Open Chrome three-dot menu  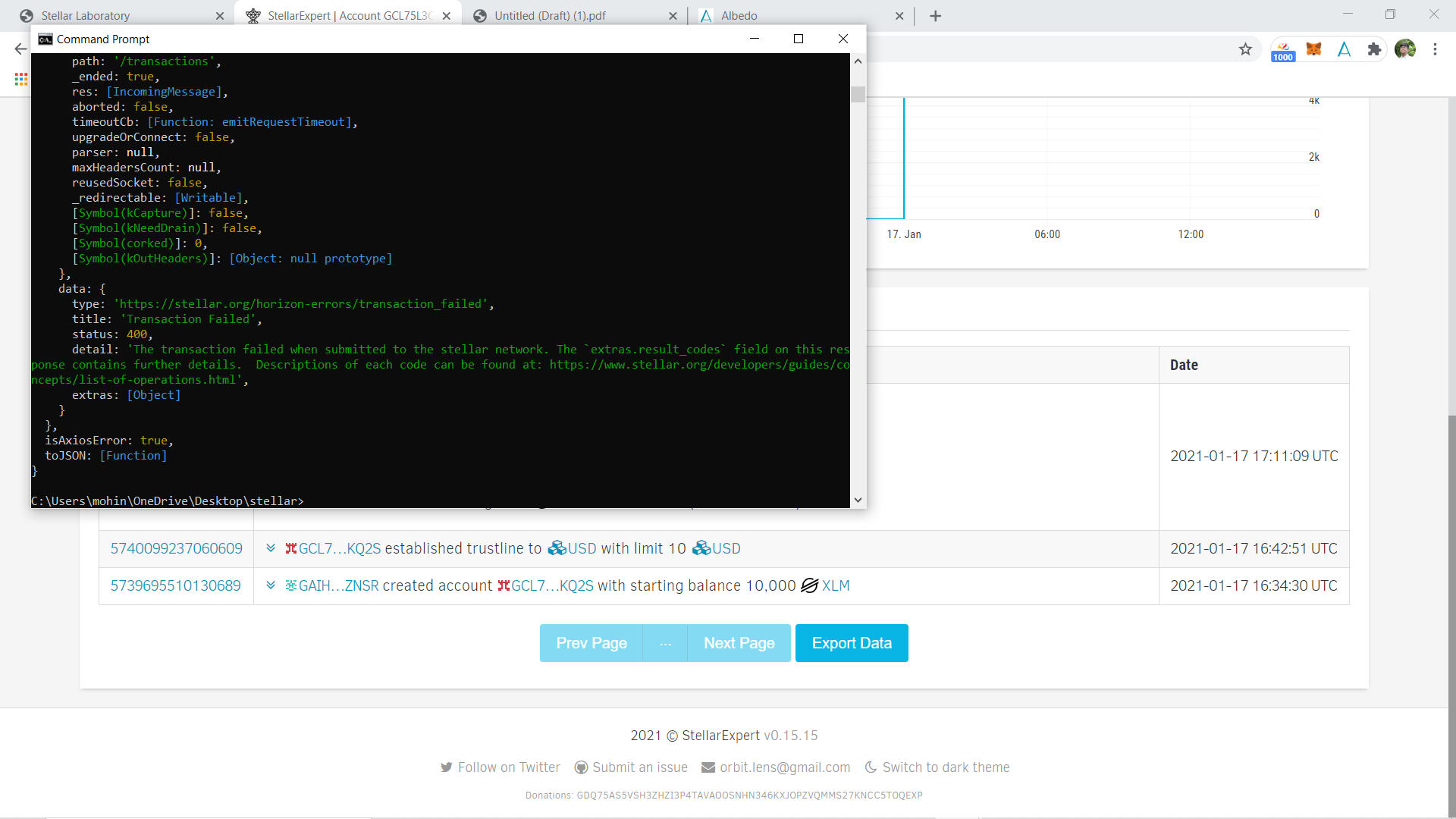pyautogui.click(x=1435, y=49)
